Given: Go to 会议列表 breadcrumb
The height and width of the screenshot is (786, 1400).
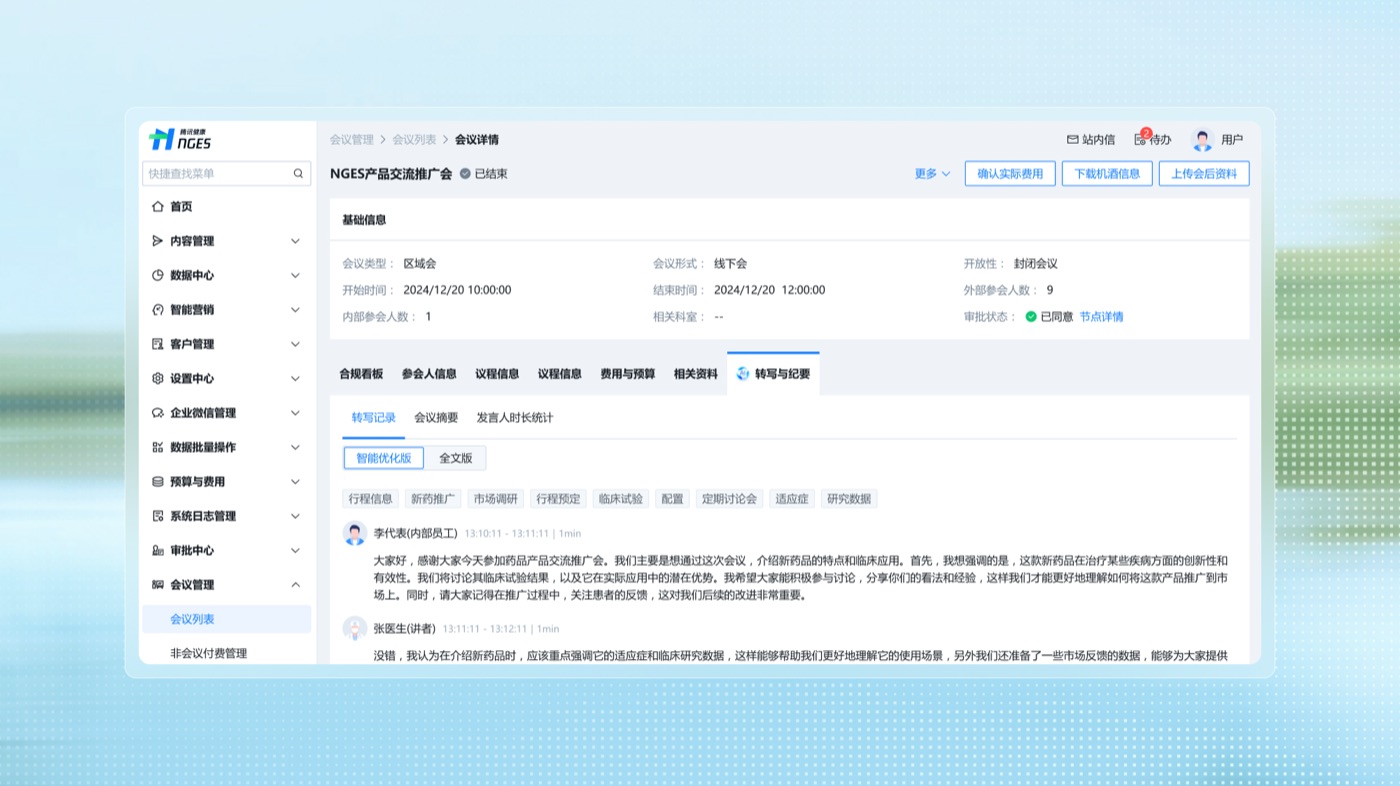Looking at the screenshot, I should tap(414, 140).
